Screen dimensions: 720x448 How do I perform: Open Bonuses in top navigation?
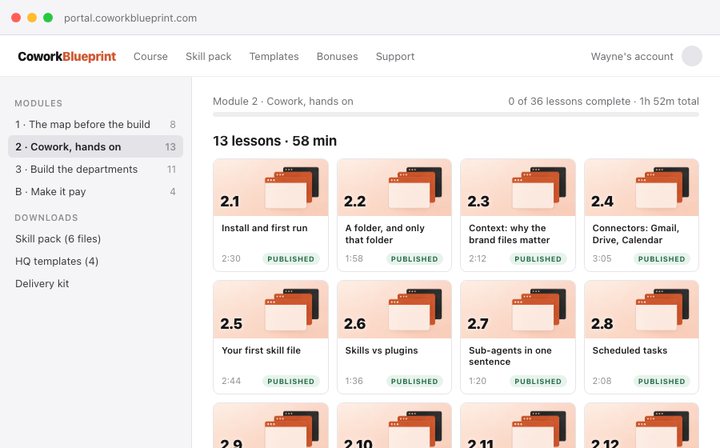tap(337, 56)
